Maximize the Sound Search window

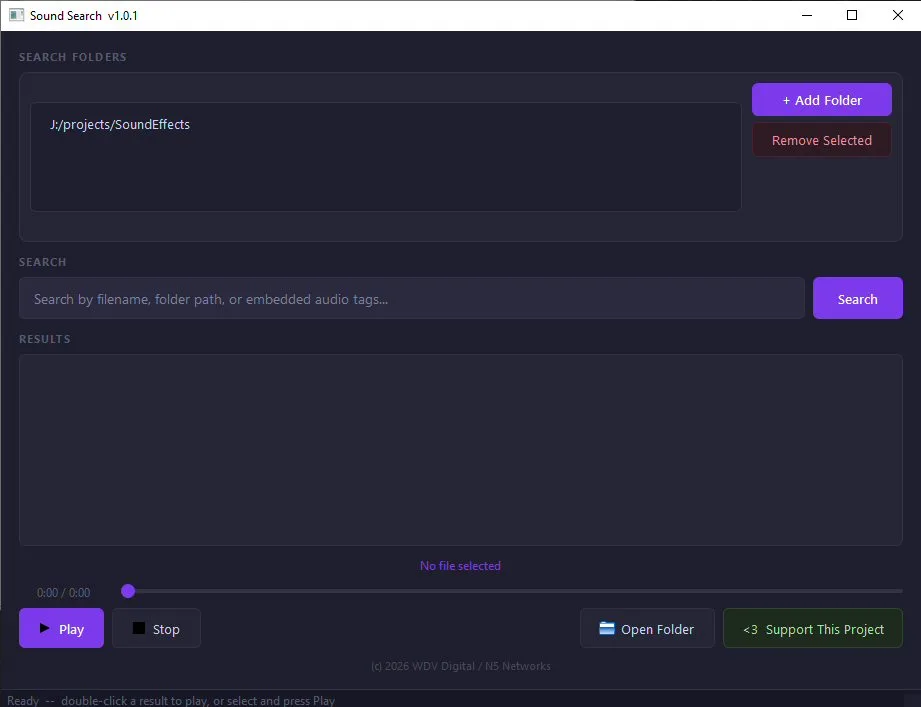coord(852,15)
